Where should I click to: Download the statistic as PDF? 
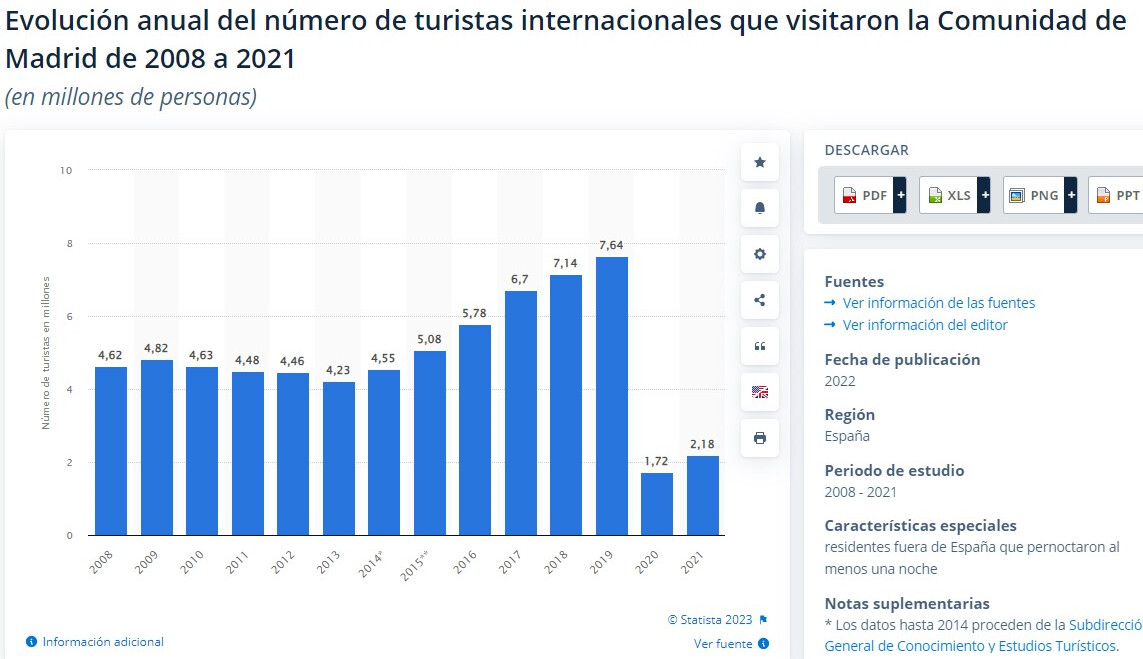pyautogui.click(x=870, y=196)
